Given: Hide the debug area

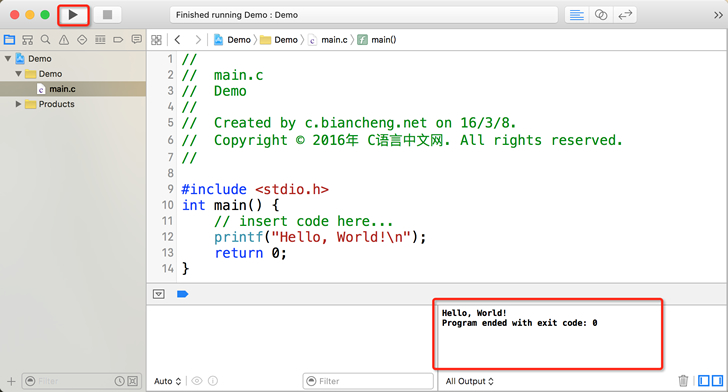Looking at the screenshot, I should 159,294.
